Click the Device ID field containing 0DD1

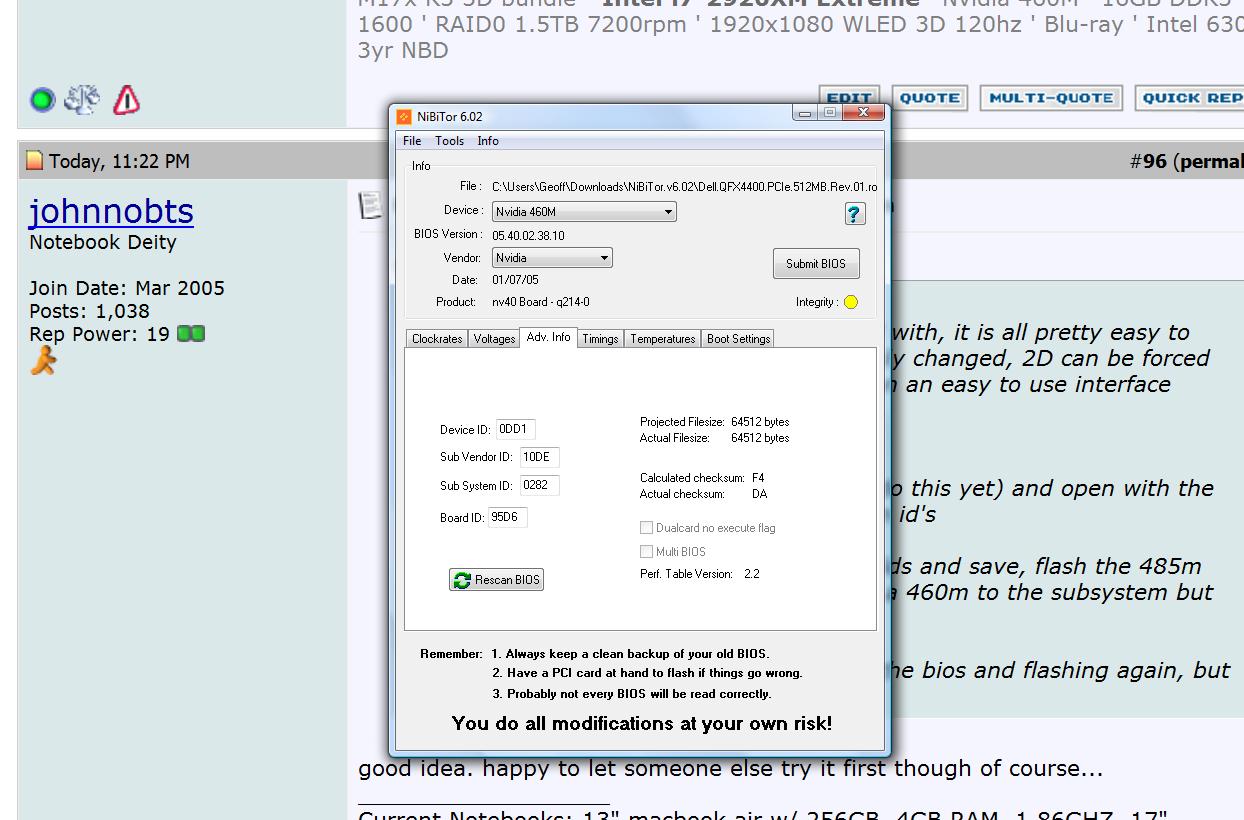coord(515,430)
